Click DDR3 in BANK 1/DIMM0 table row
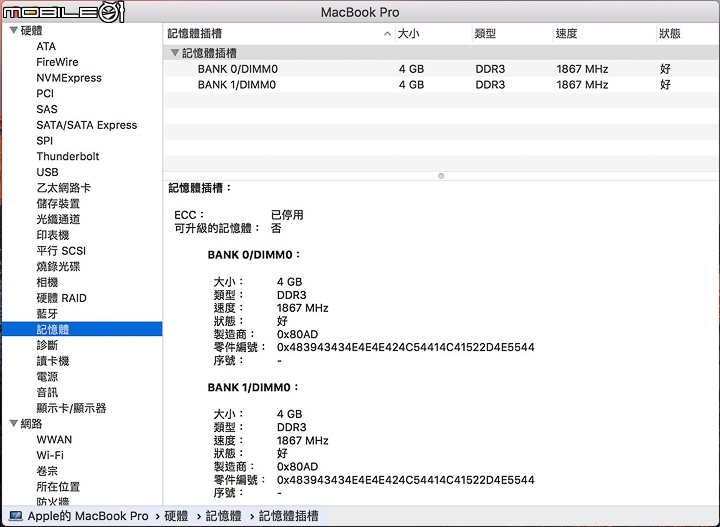 [x=490, y=84]
